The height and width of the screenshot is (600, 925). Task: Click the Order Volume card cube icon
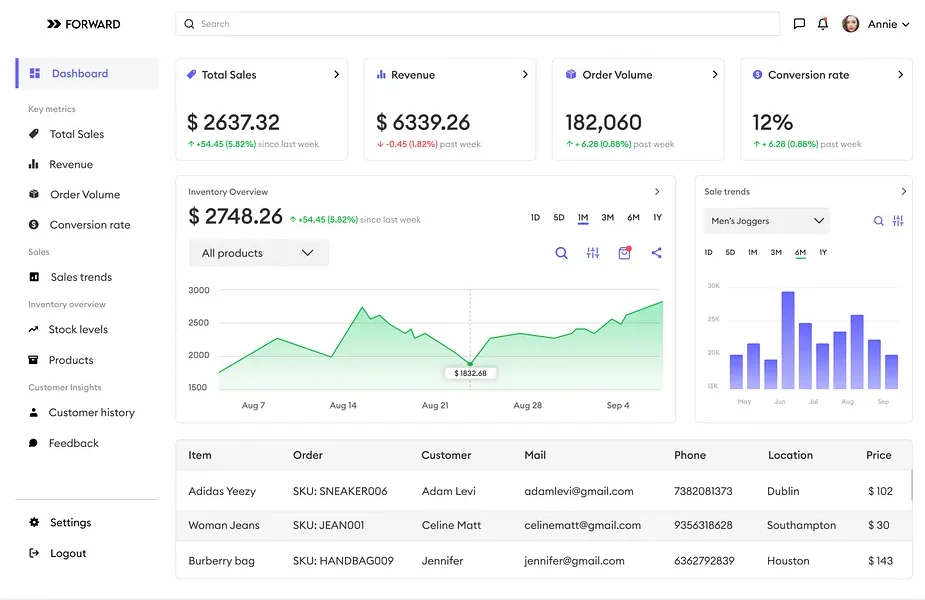[570, 74]
